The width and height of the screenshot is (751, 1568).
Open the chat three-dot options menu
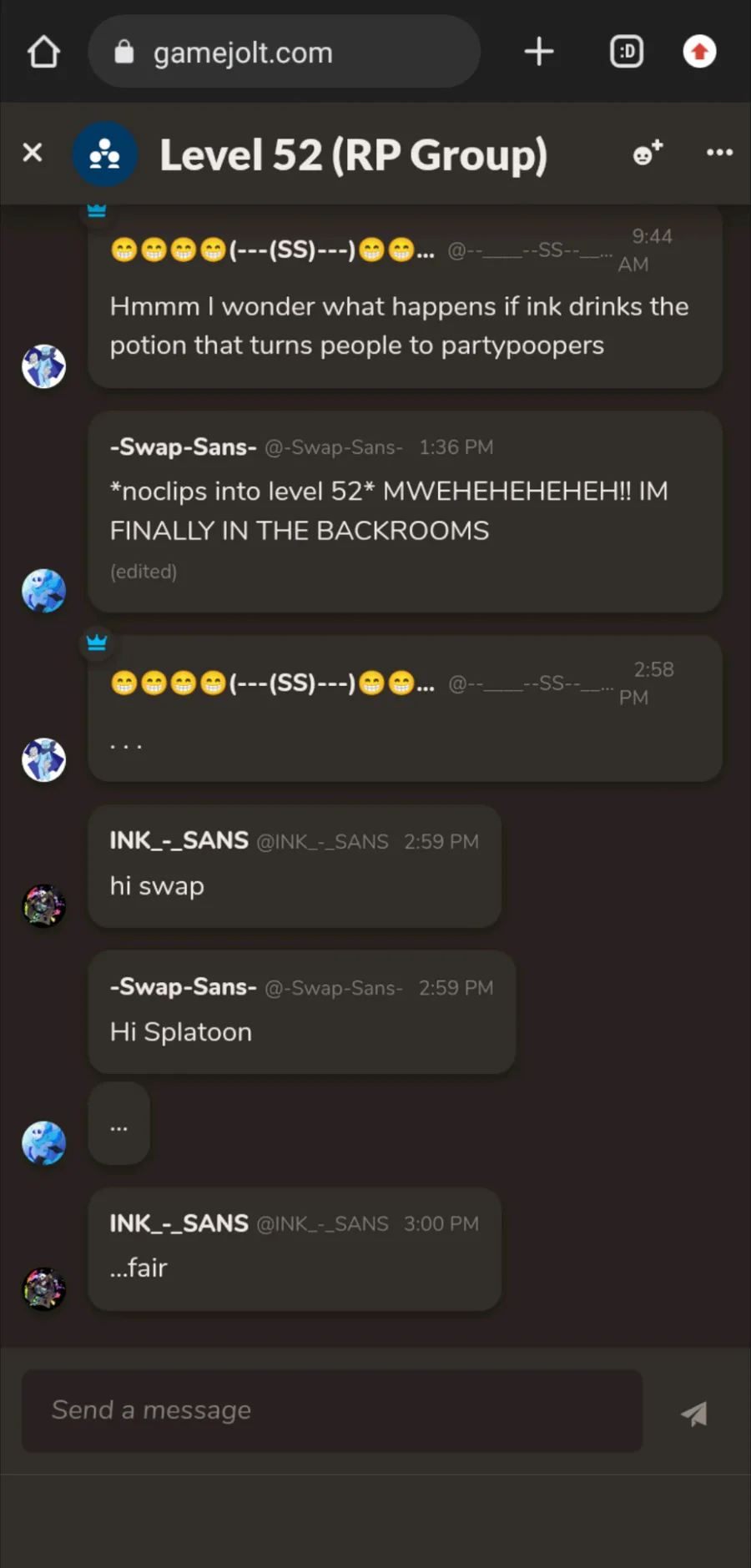[x=719, y=153]
